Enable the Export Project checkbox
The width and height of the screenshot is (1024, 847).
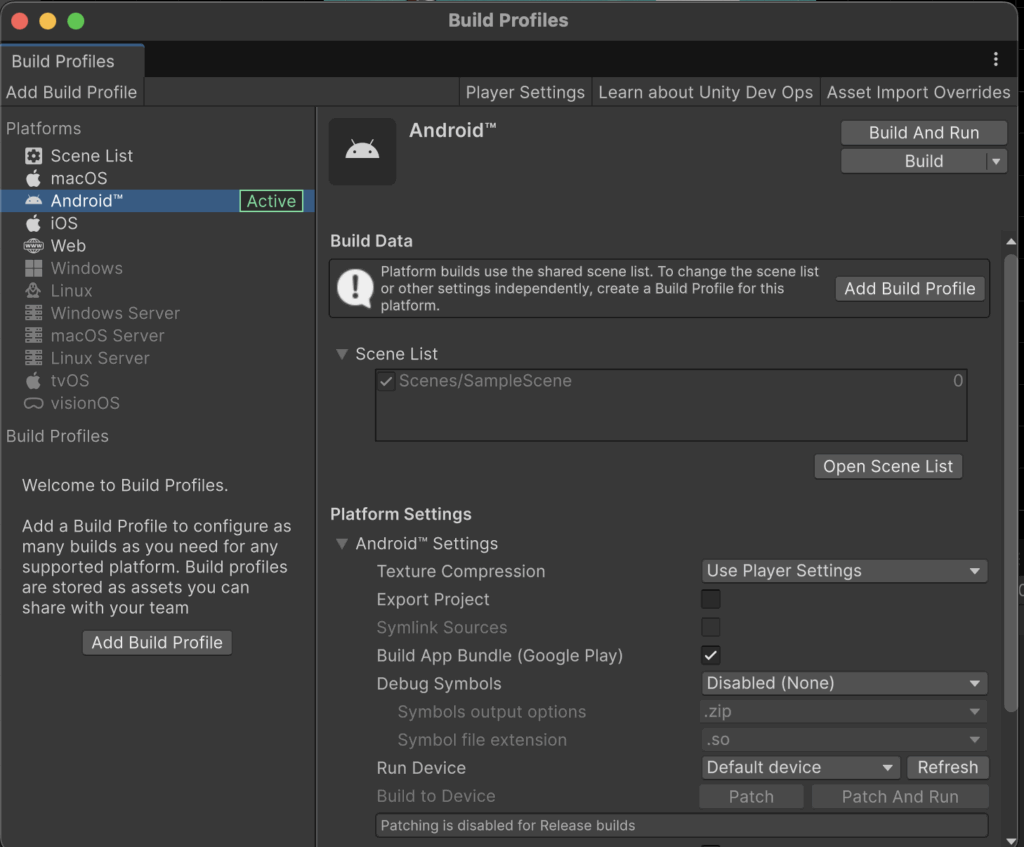pyautogui.click(x=710, y=600)
